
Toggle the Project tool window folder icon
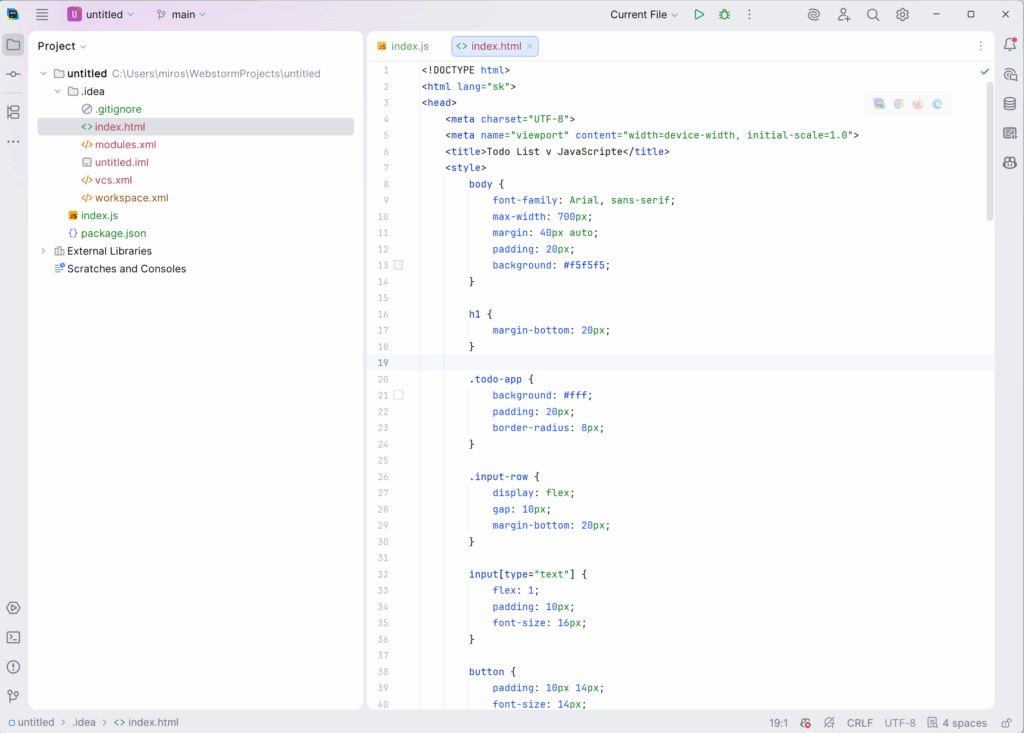point(13,45)
